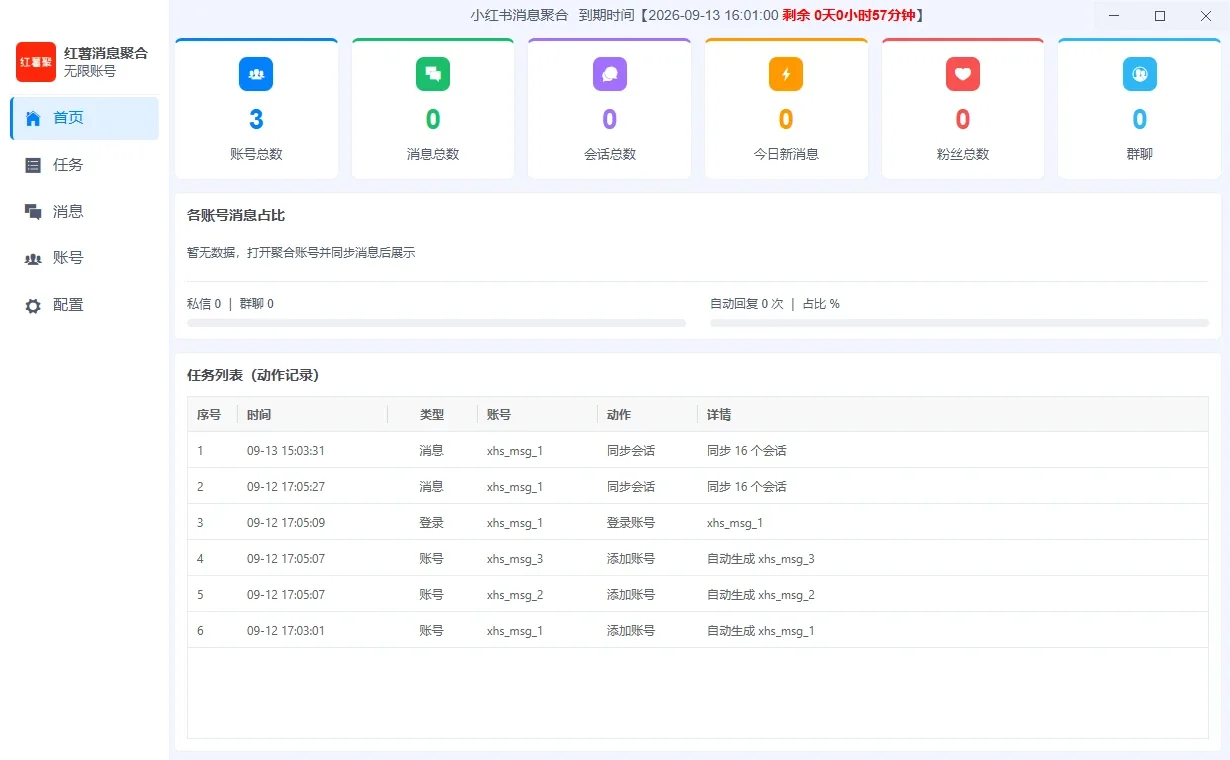Click the remaining time 剩余 0天0小时57分钟 text
1230x760 pixels.
click(x=849, y=15)
